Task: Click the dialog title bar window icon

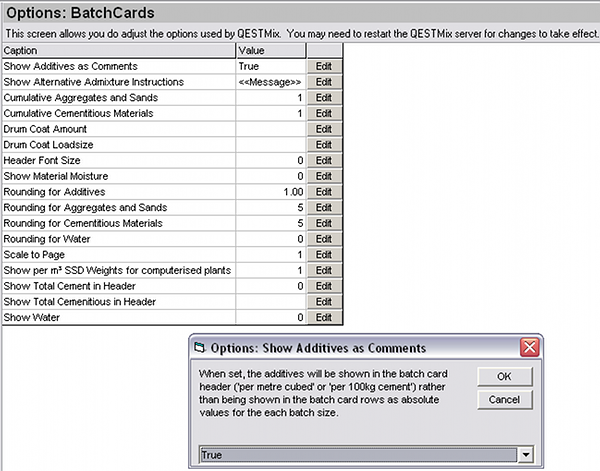Action: click(x=199, y=348)
